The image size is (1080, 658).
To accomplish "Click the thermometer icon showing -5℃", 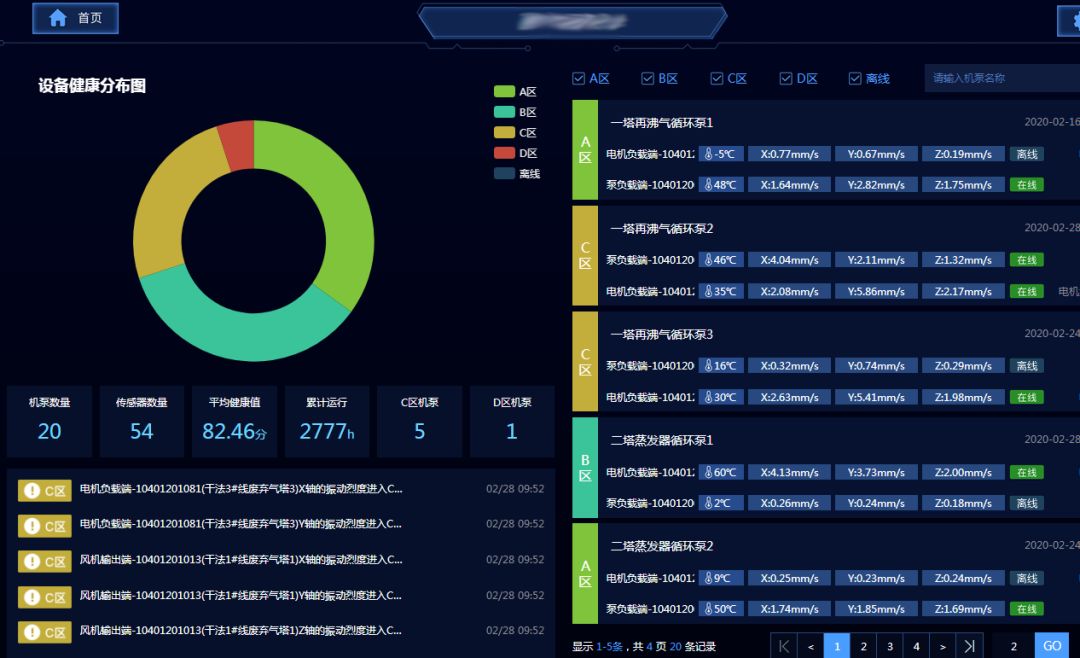I will click(x=709, y=154).
